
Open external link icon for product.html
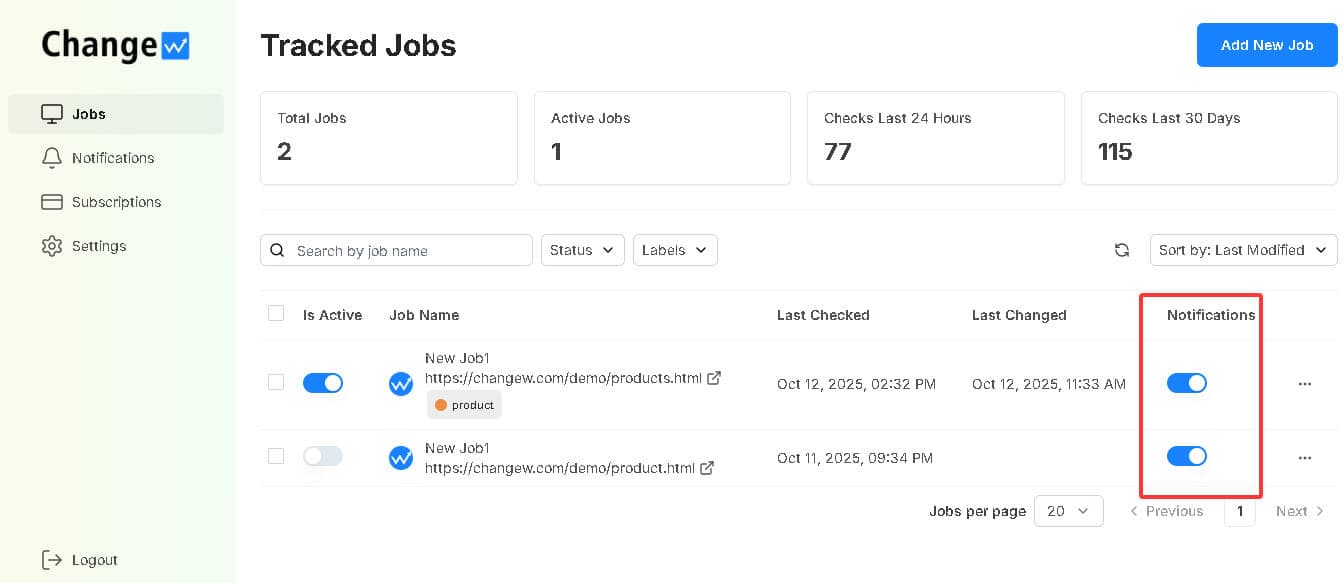coord(707,467)
